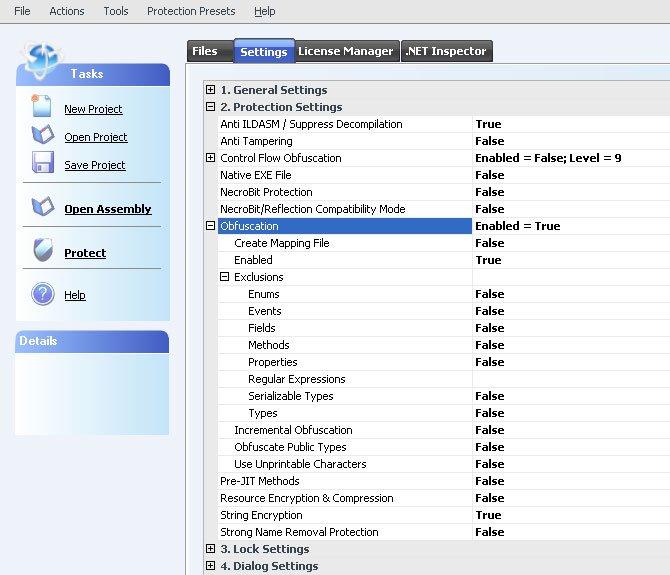The height and width of the screenshot is (575, 670).
Task: Switch to the Files tab
Action: (x=210, y=51)
